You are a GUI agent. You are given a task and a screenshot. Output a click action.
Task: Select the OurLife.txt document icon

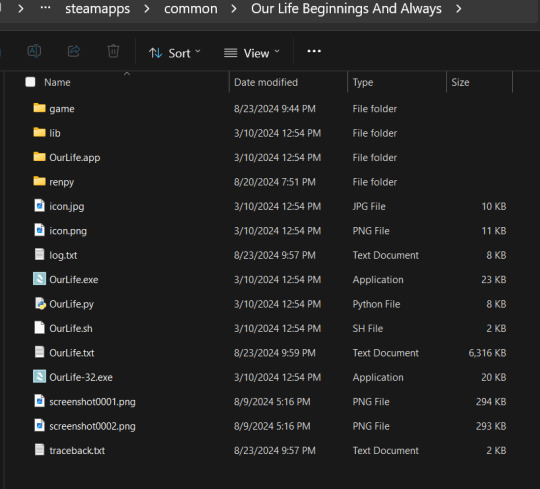[x=40, y=352]
